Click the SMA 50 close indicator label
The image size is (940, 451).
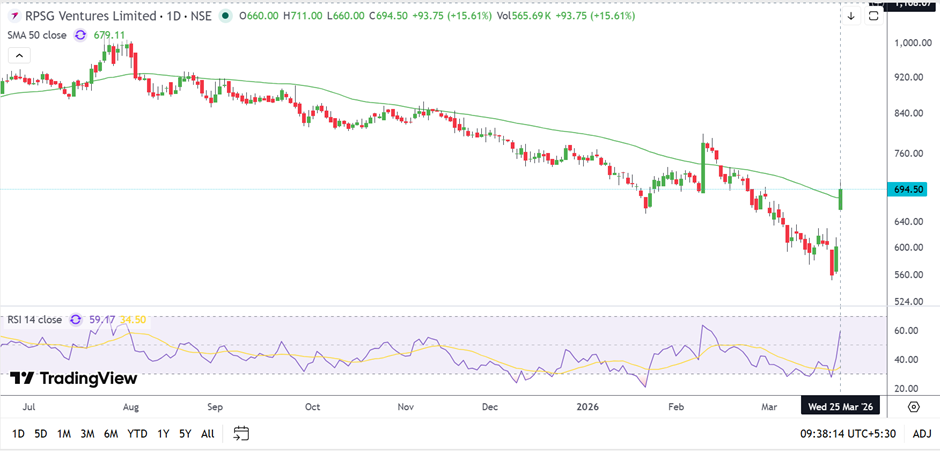[x=35, y=35]
